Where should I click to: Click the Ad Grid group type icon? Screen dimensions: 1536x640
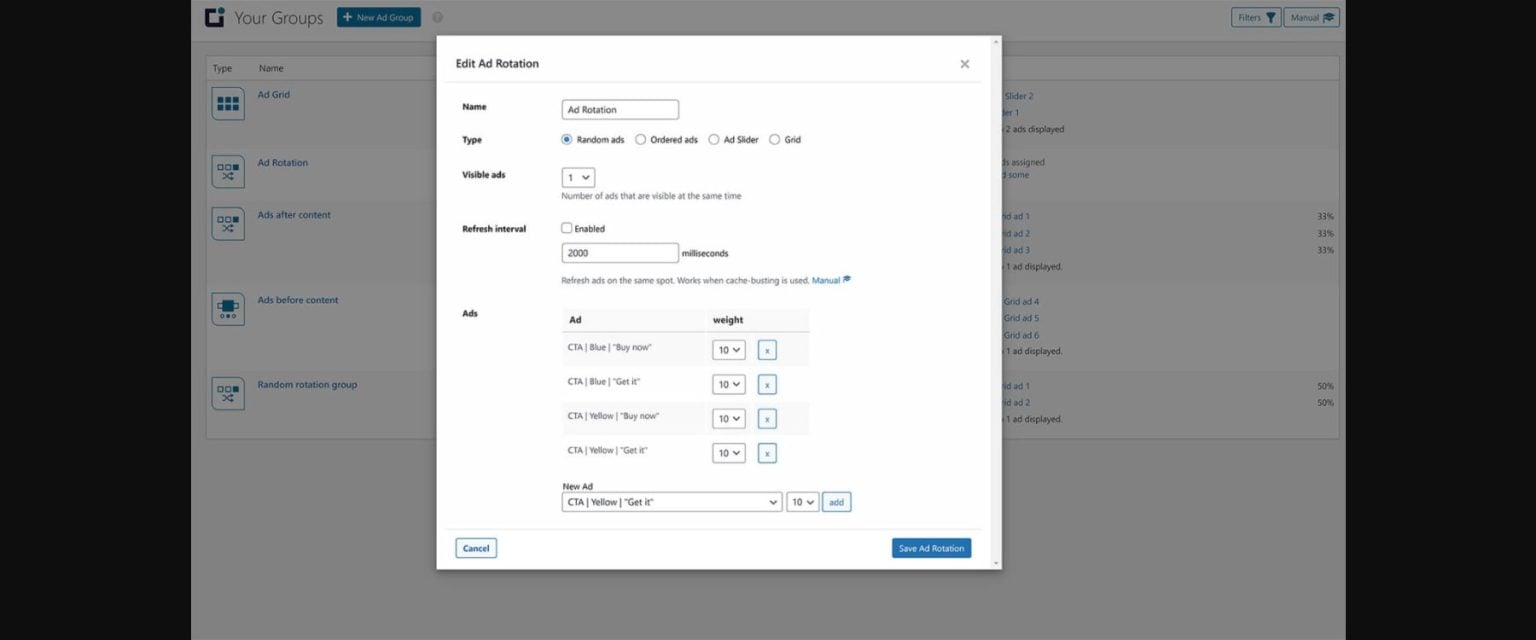click(227, 103)
